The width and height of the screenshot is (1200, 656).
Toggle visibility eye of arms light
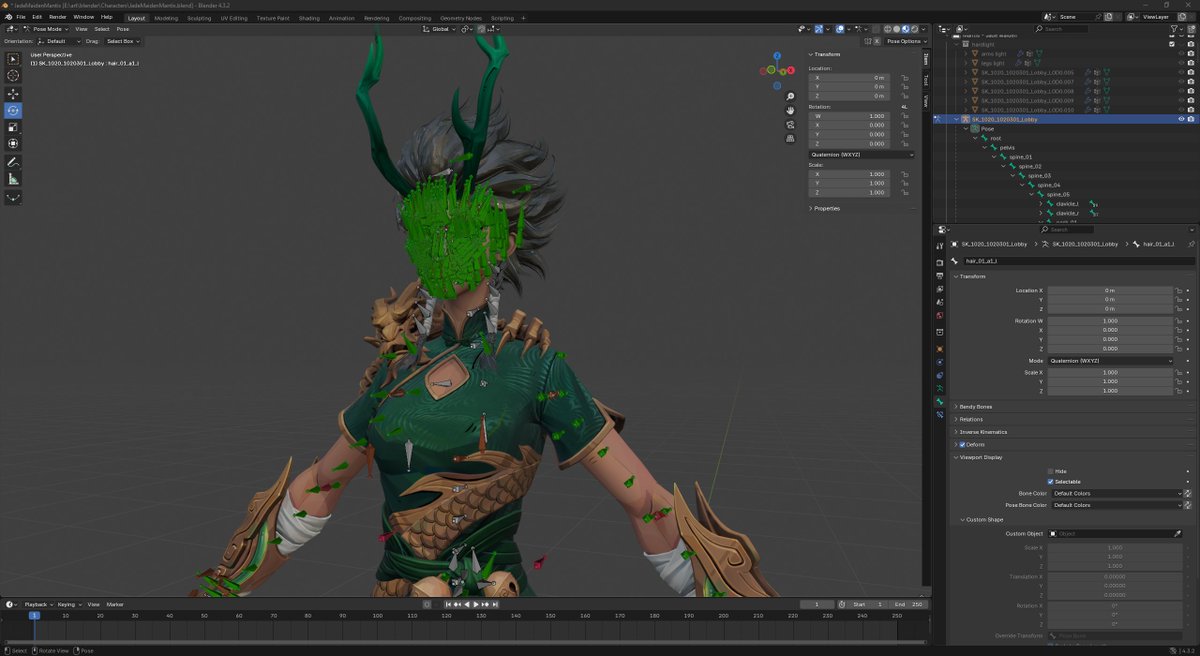tap(1180, 54)
